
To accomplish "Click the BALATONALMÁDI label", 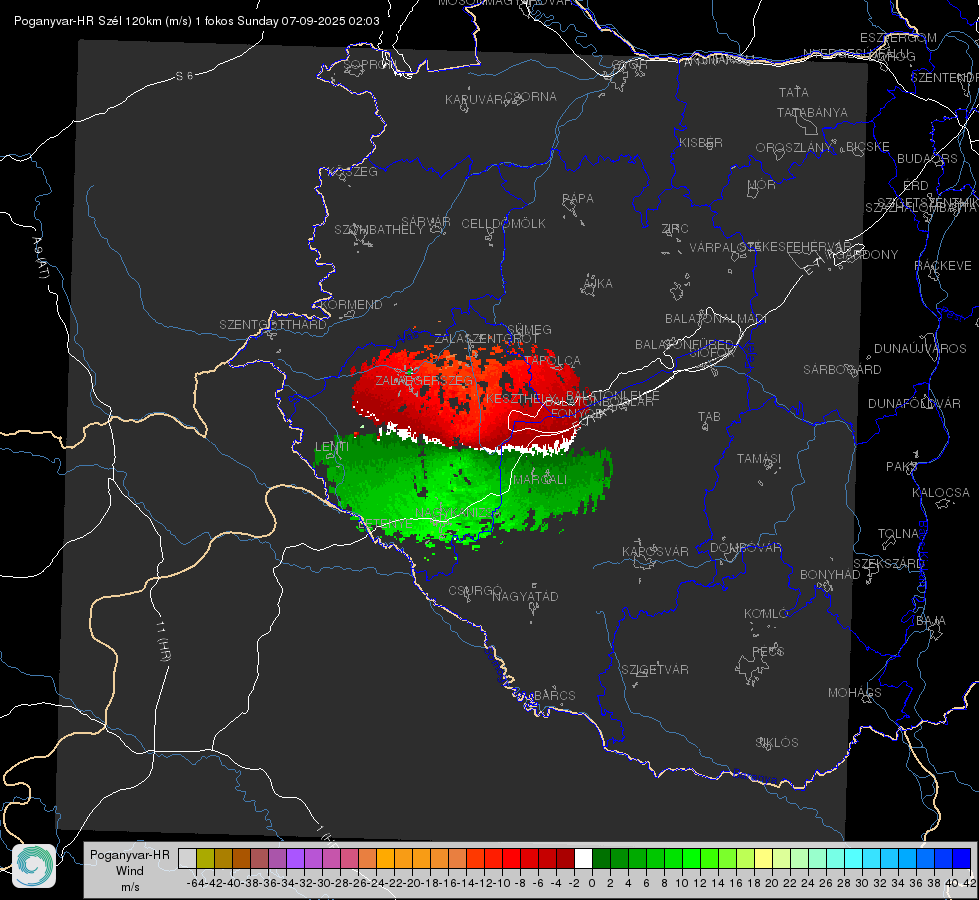I will click(716, 319).
